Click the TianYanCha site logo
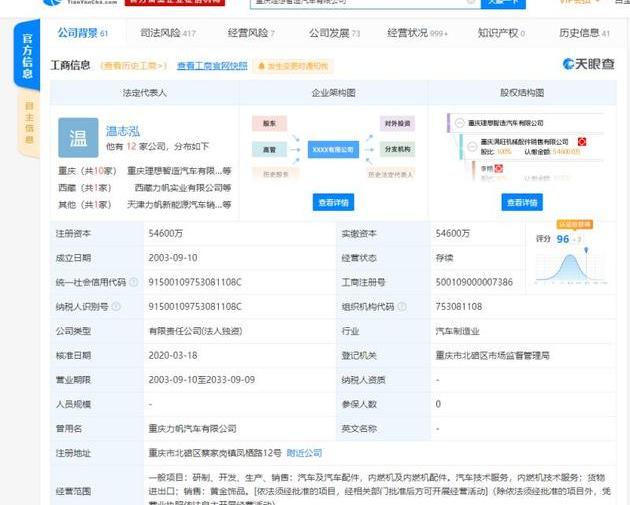This screenshot has height=505, width=630. point(80,2)
